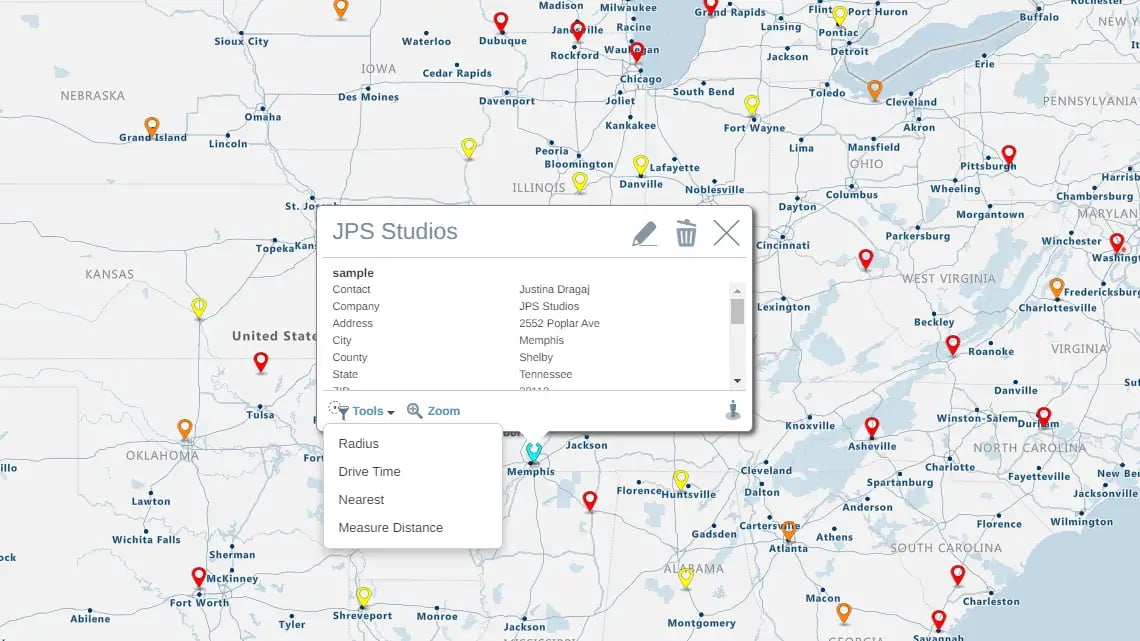Click the scroll down arrow in the popup
This screenshot has height=641, width=1140.
737,381
